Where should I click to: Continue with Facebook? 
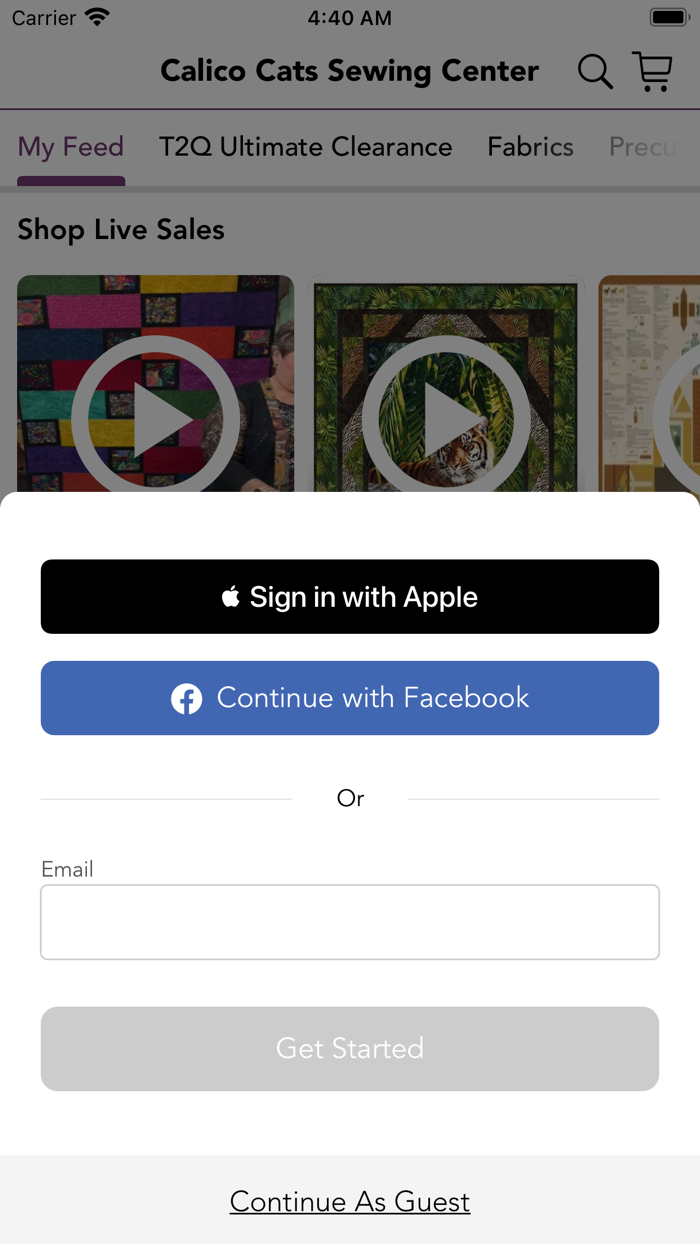pyautogui.click(x=350, y=698)
